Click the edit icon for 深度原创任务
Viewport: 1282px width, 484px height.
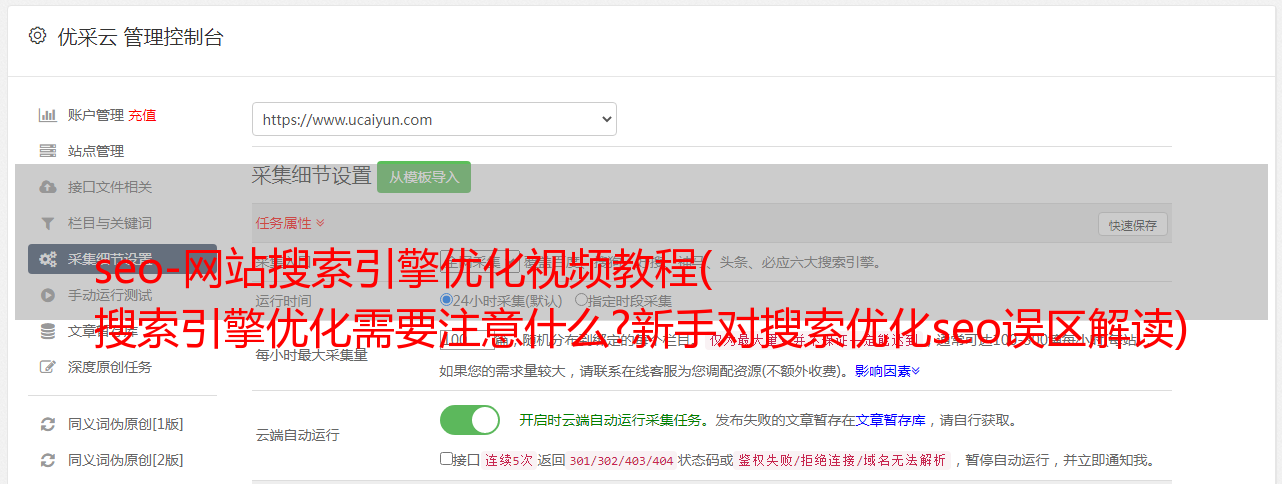pyautogui.click(x=47, y=367)
